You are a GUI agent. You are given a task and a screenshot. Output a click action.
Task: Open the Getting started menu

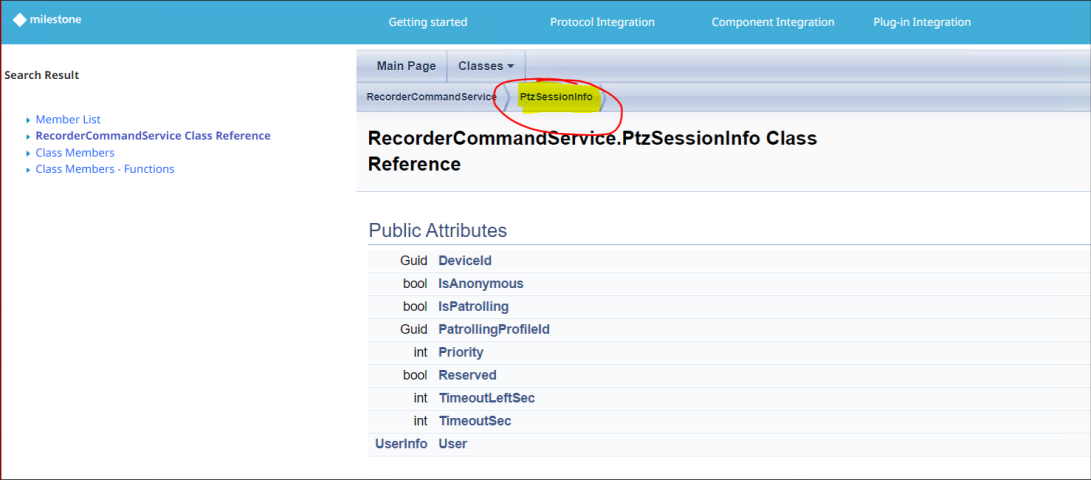click(427, 22)
